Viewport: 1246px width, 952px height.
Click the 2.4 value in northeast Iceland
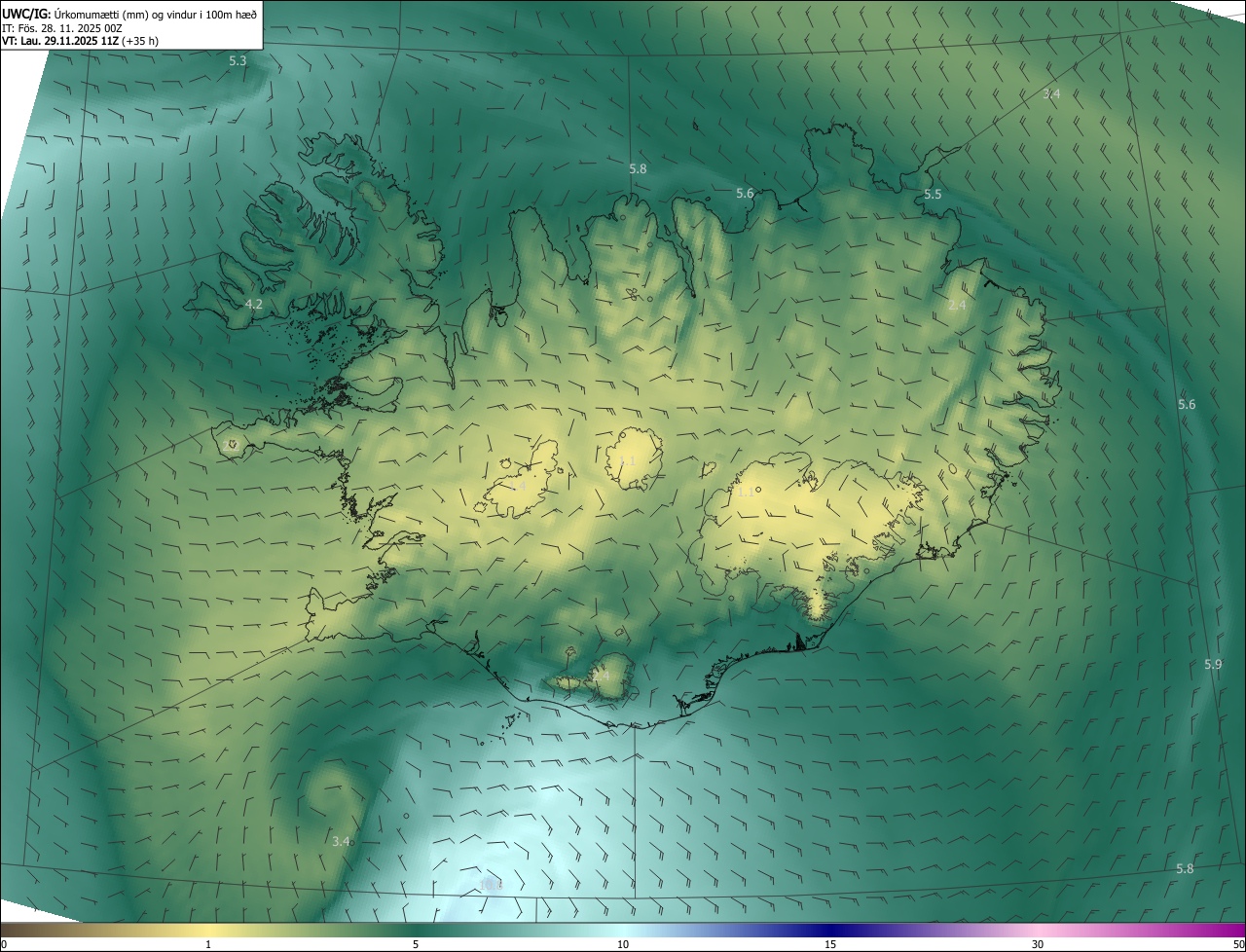[957, 306]
